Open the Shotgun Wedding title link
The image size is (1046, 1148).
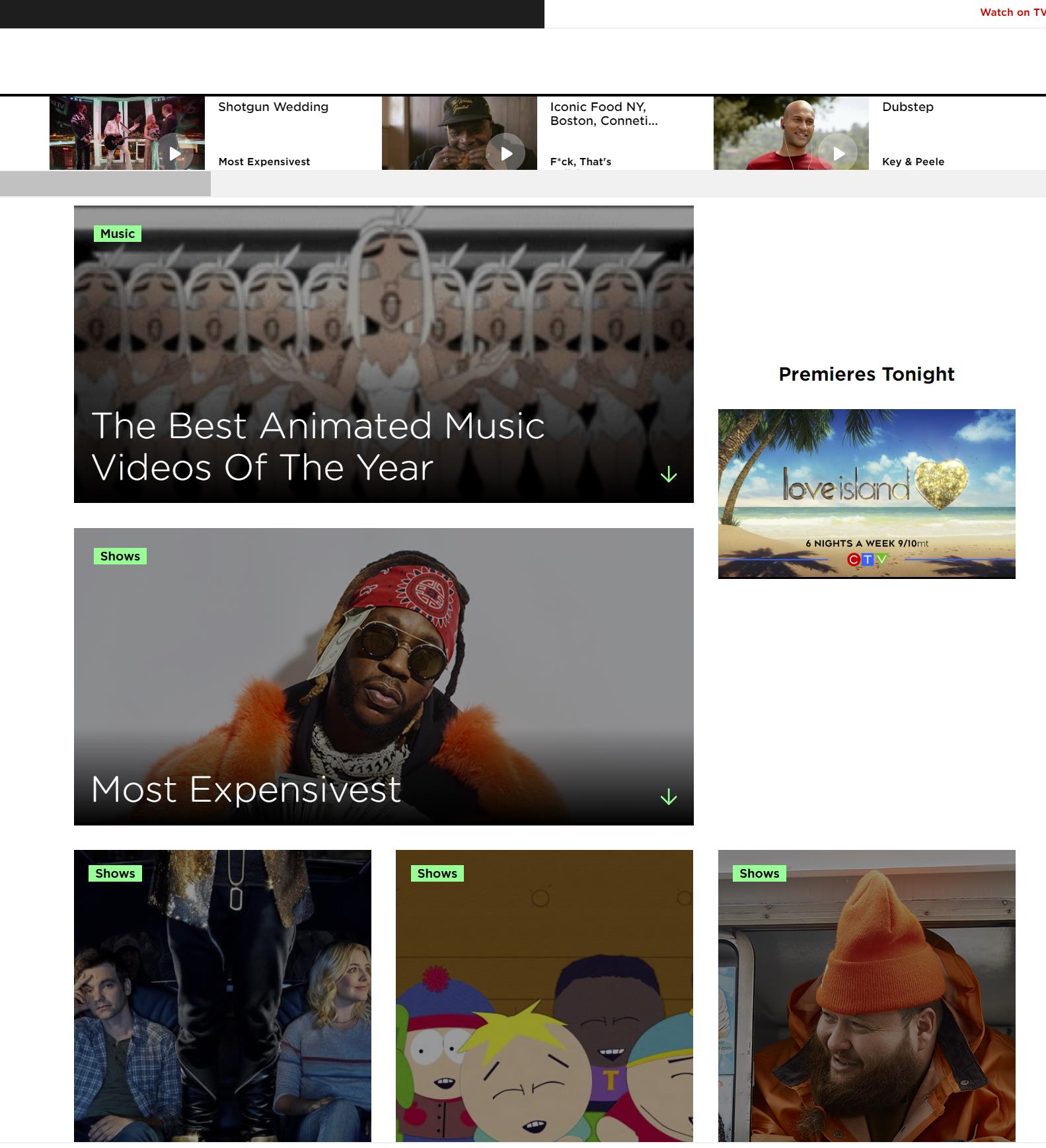click(273, 107)
